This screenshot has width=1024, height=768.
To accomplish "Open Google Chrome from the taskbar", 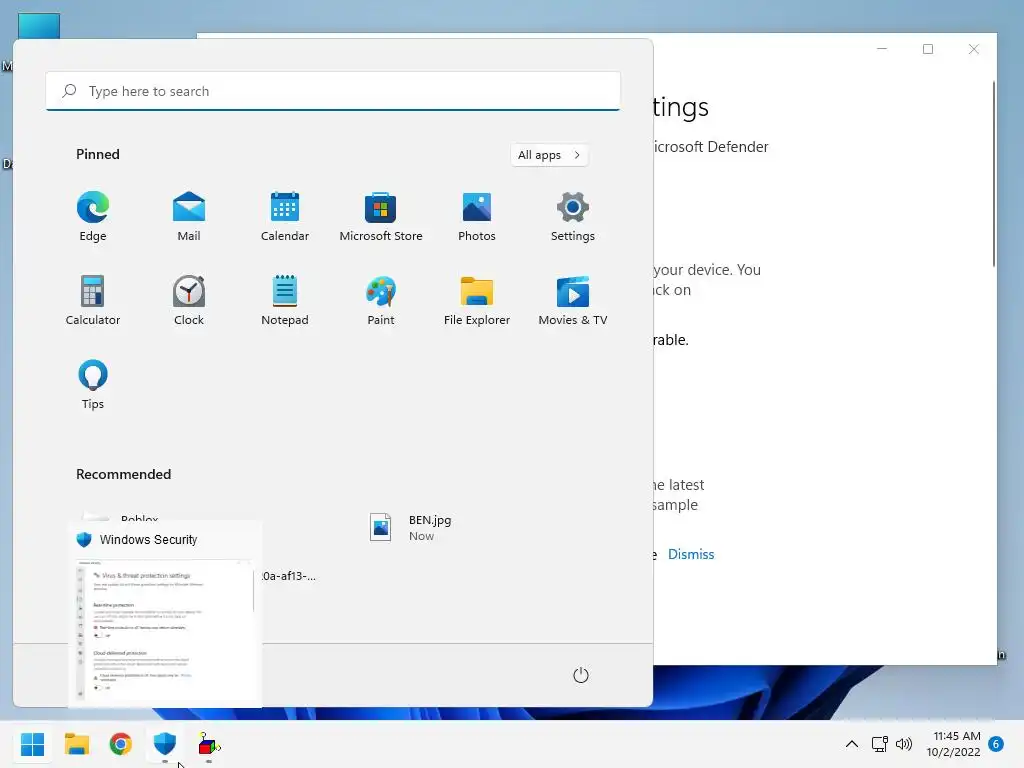I will [x=121, y=744].
